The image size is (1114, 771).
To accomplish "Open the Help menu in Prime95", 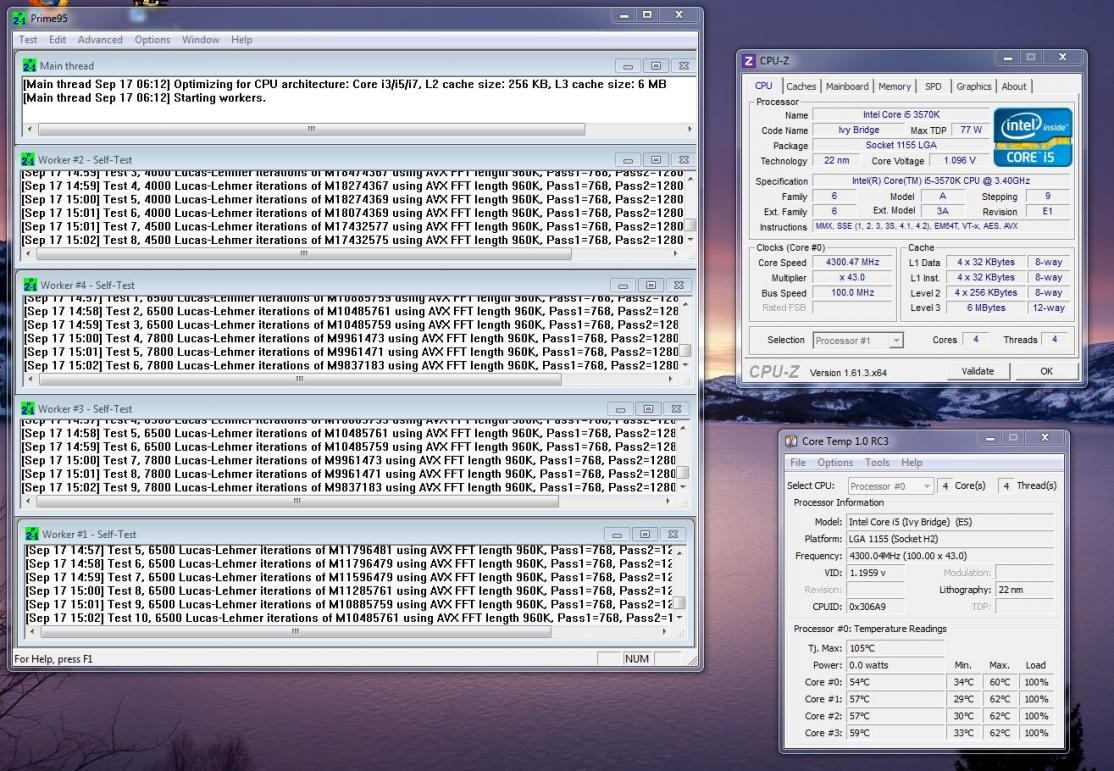I will pyautogui.click(x=242, y=40).
